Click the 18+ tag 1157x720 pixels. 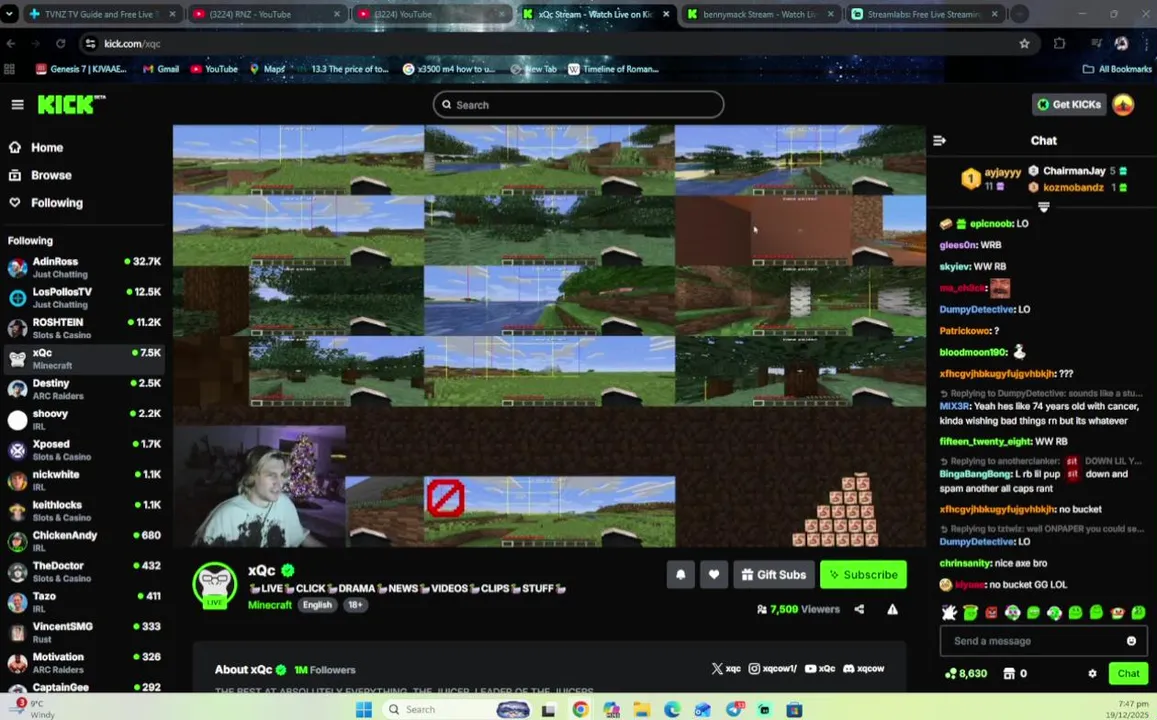[x=355, y=605]
